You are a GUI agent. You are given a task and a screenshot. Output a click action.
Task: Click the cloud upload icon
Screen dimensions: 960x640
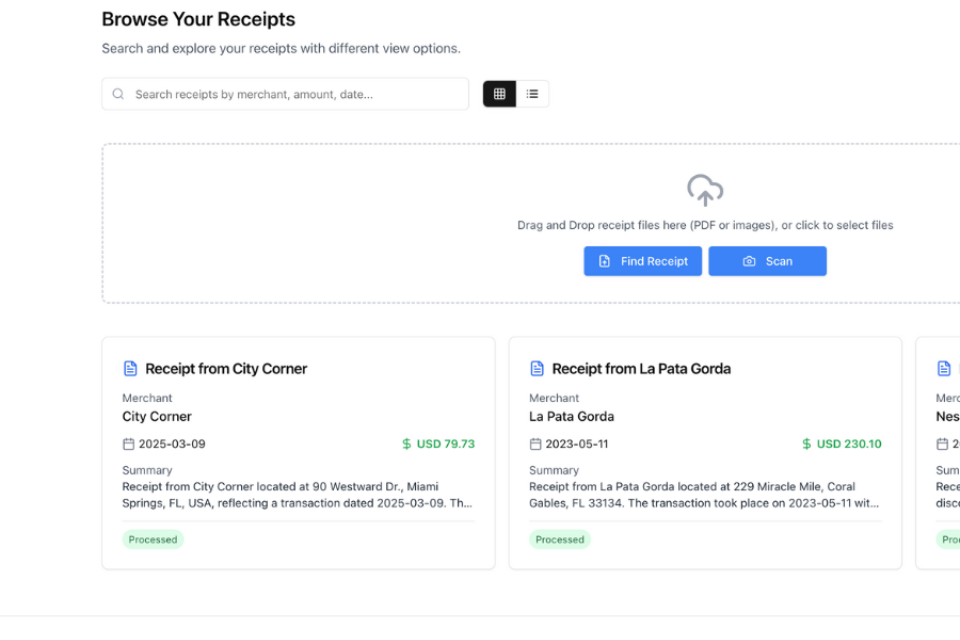point(705,190)
